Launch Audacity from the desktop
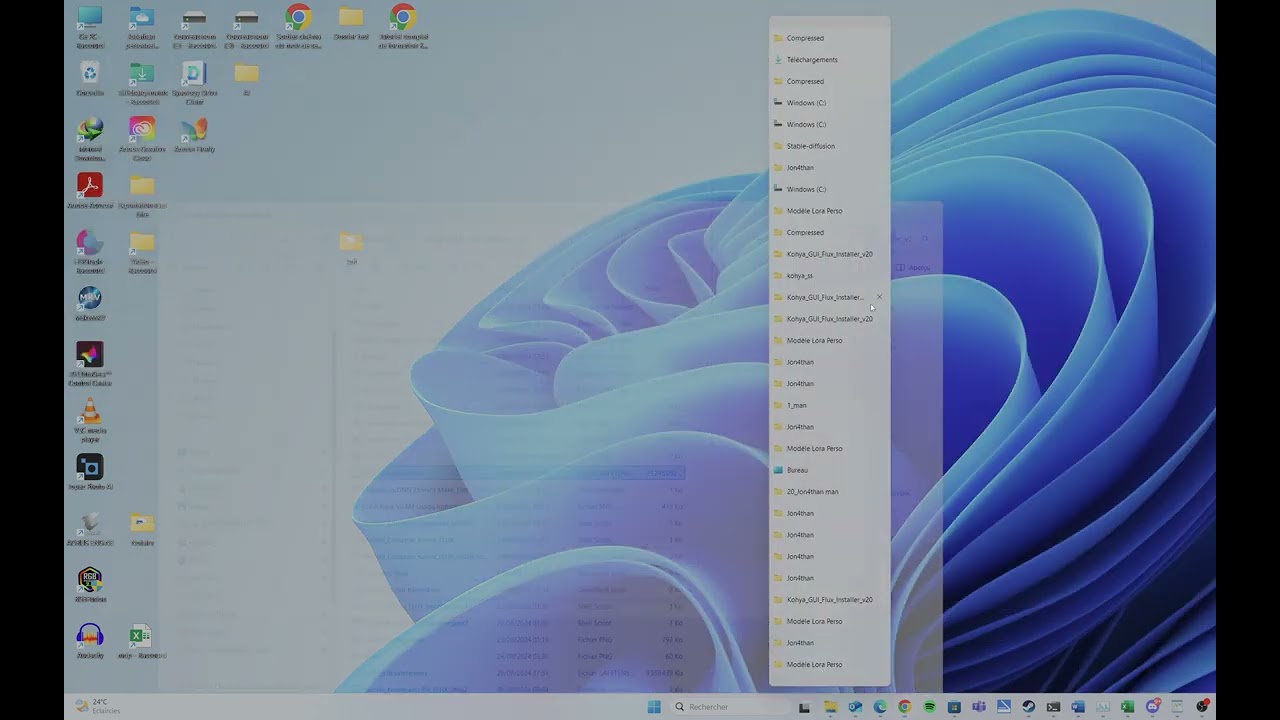This screenshot has height=720, width=1280. (90, 637)
